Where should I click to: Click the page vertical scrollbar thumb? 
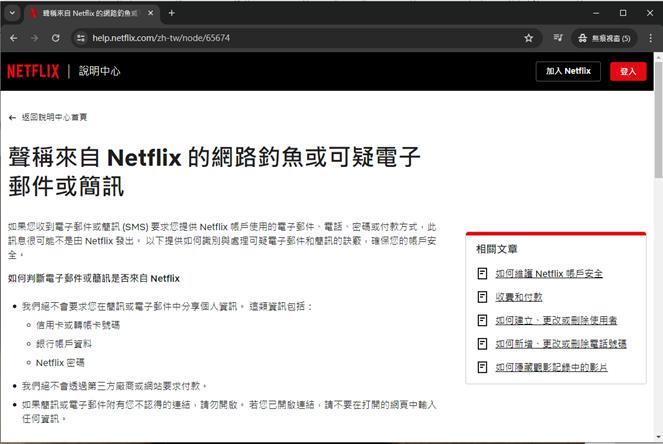click(x=658, y=119)
